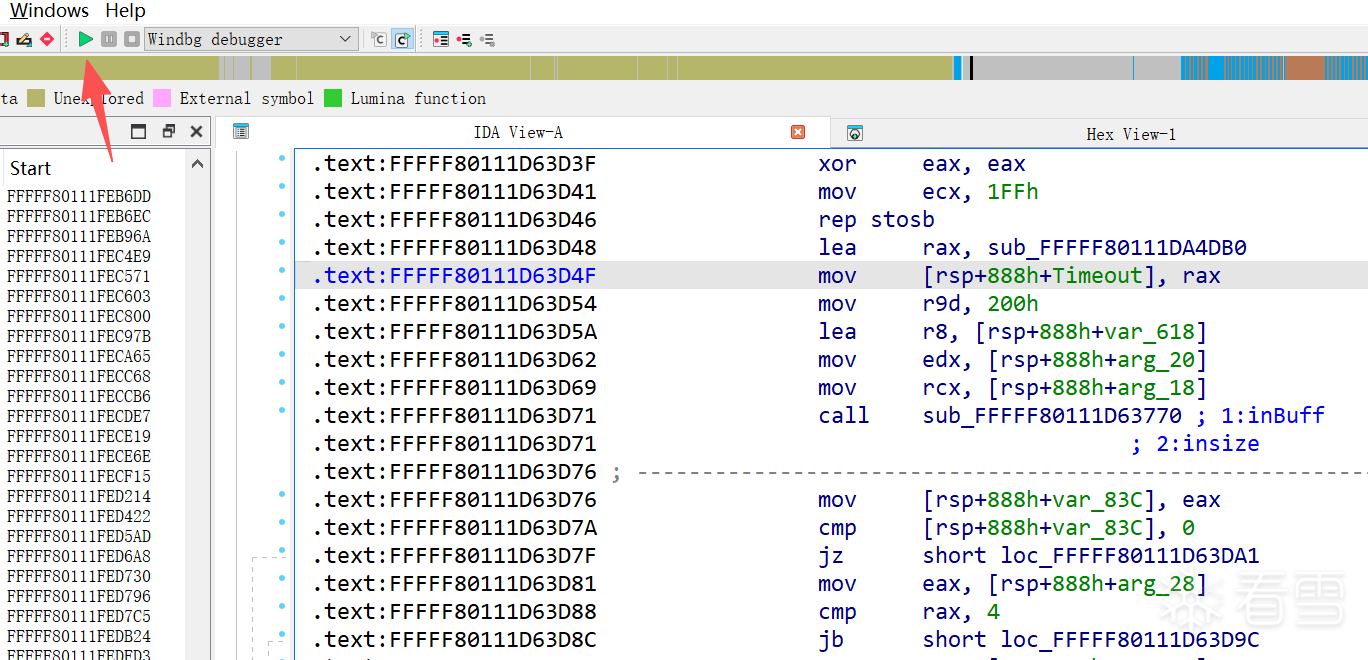The image size is (1368, 660).
Task: Select function address FFFFF80111FEB6DD in list
Action: (79, 196)
